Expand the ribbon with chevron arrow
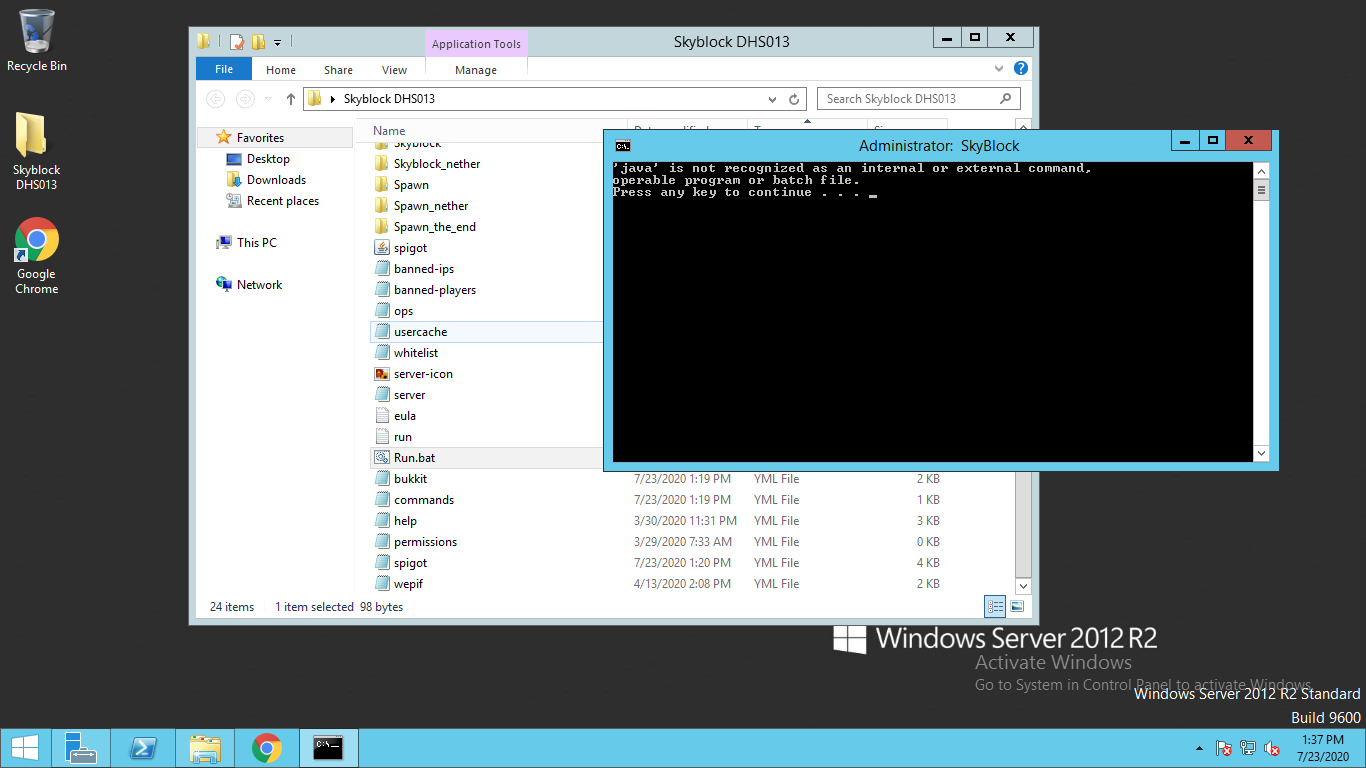This screenshot has width=1366, height=768. [x=999, y=69]
